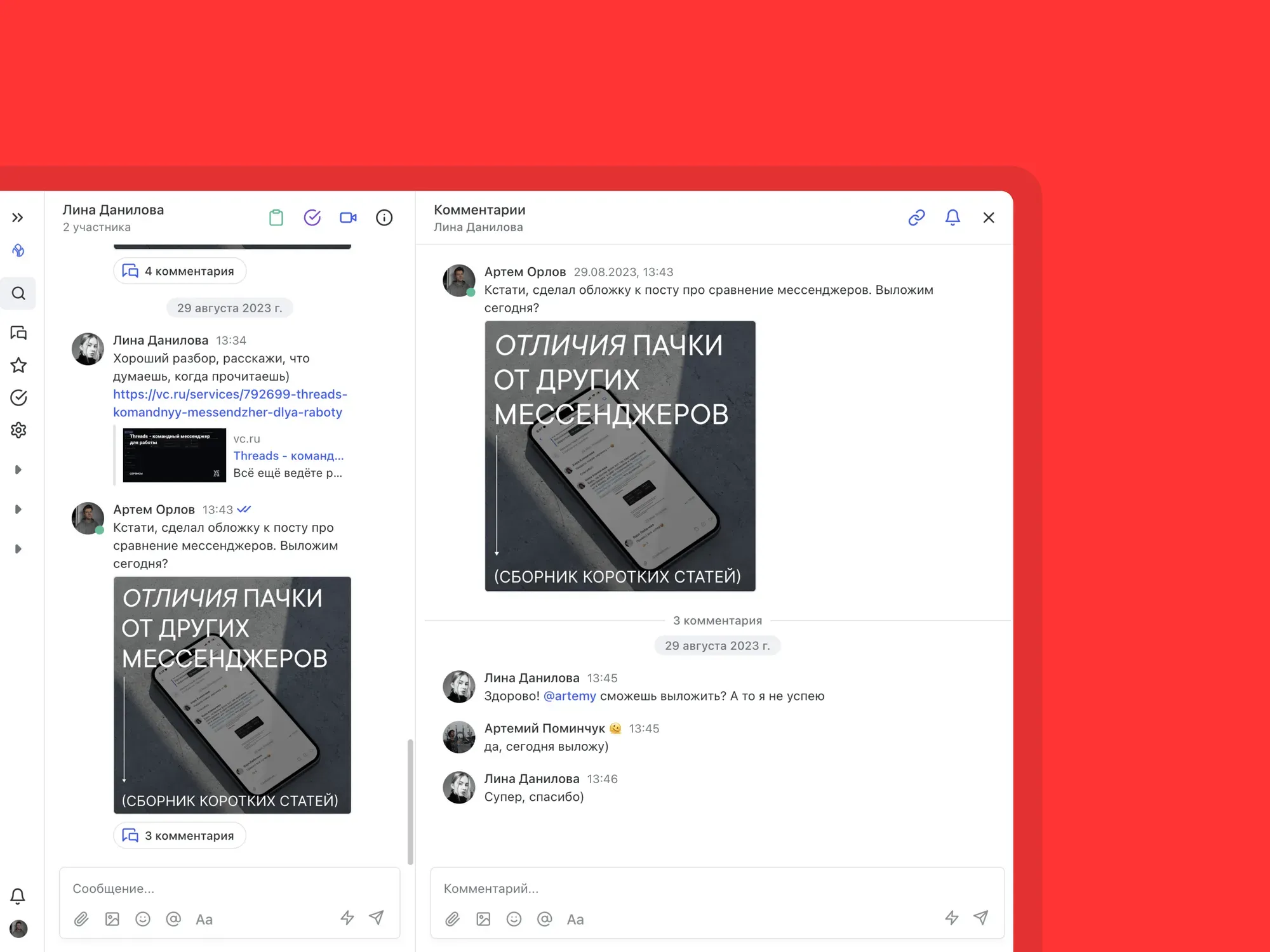This screenshot has height=952, width=1270.
Task: Click the green clipboard icon in chat header
Action: click(x=276, y=218)
